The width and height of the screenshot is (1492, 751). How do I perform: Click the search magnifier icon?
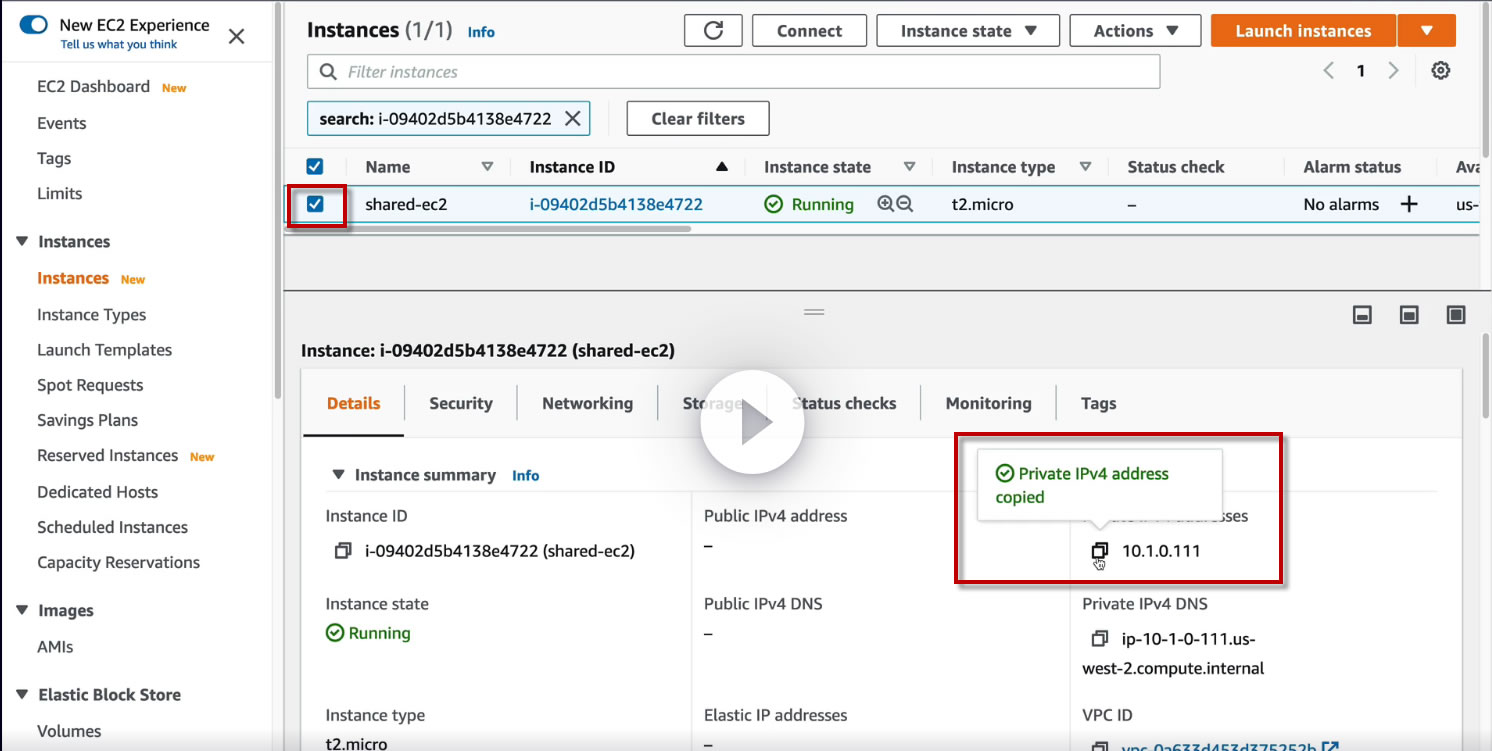[327, 72]
